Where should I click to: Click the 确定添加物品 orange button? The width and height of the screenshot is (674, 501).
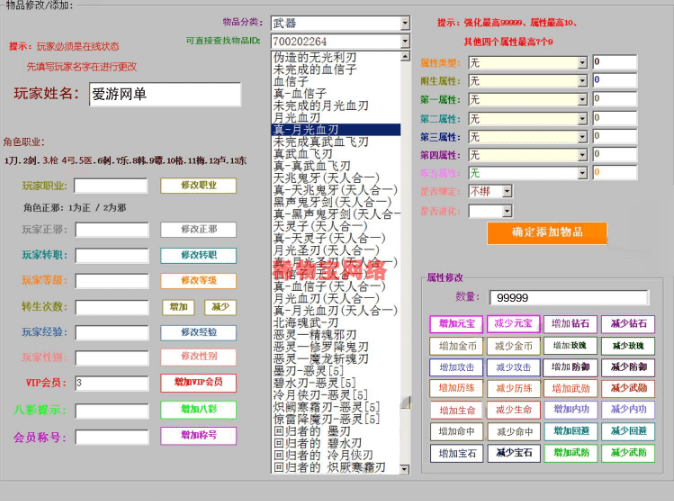pyautogui.click(x=547, y=232)
